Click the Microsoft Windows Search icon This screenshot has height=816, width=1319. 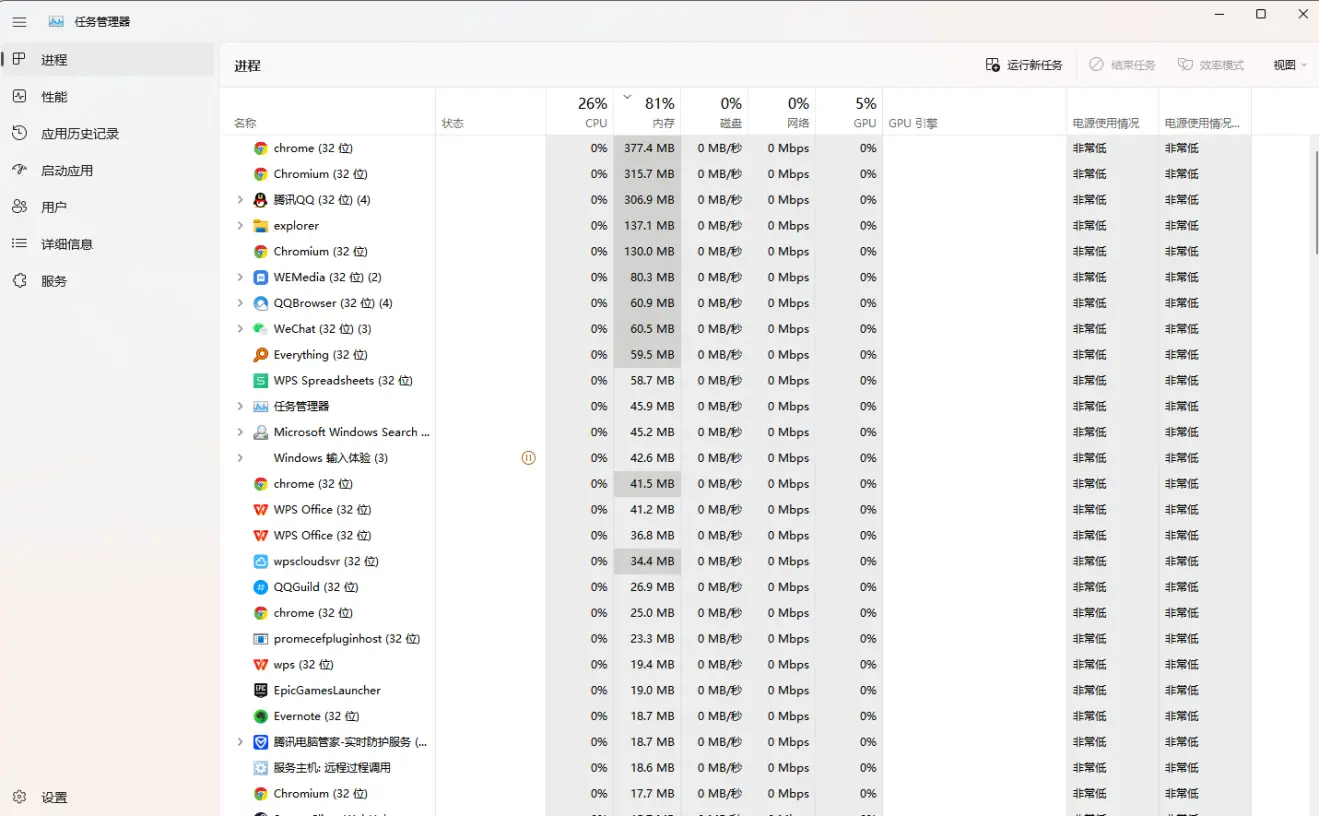pyautogui.click(x=260, y=432)
